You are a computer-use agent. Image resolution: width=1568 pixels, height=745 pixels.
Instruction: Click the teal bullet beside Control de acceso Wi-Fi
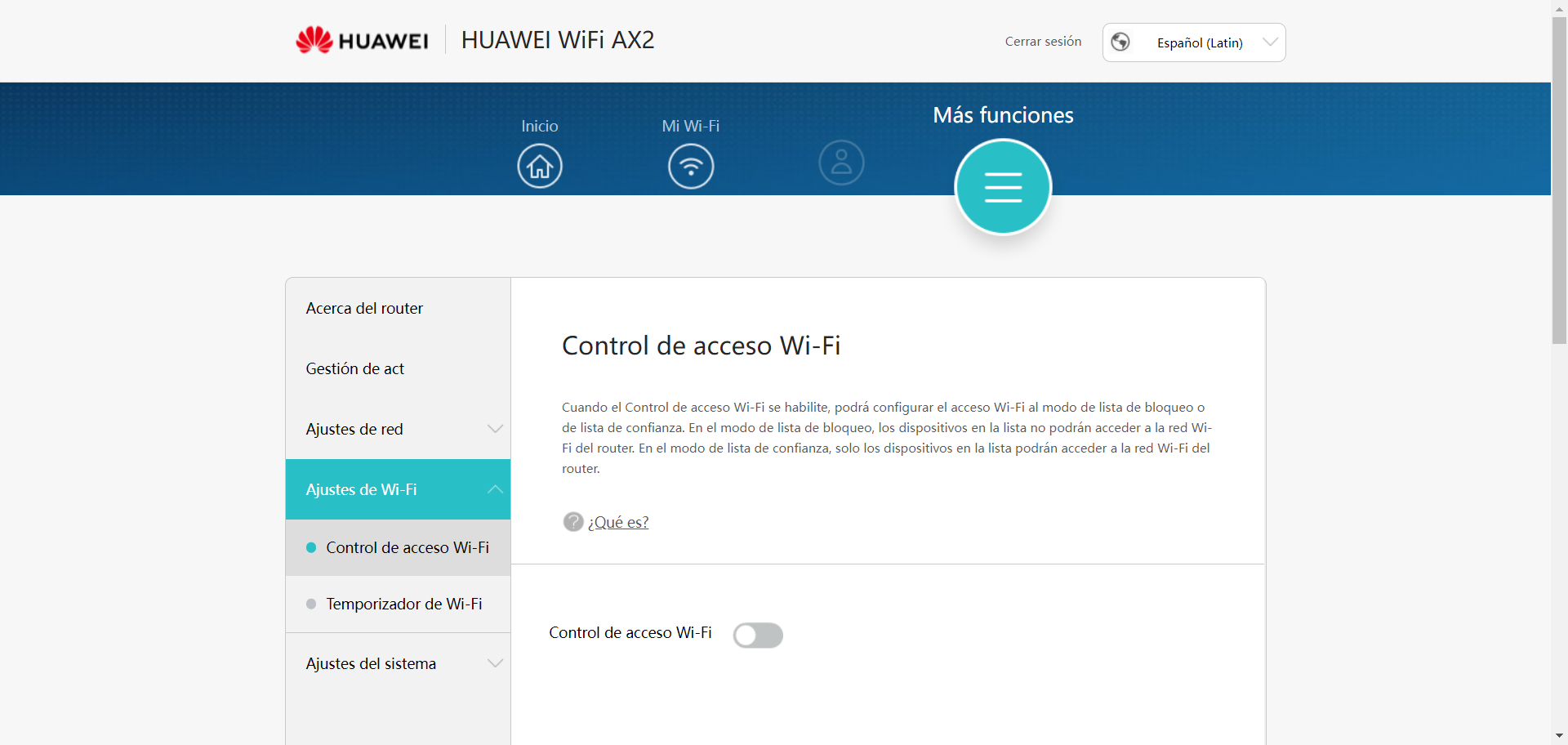point(311,548)
